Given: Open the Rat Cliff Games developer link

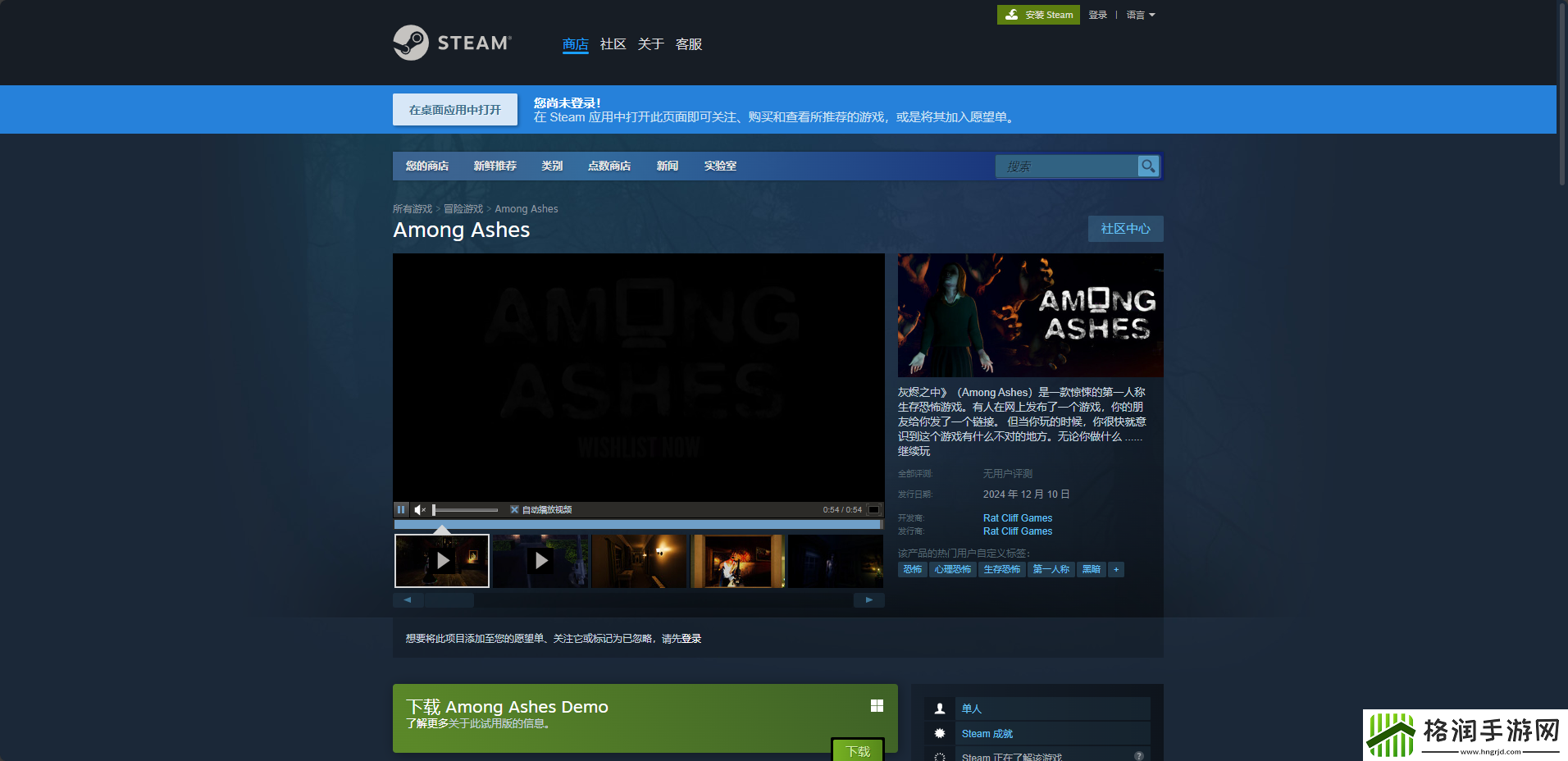Looking at the screenshot, I should pyautogui.click(x=1017, y=518).
